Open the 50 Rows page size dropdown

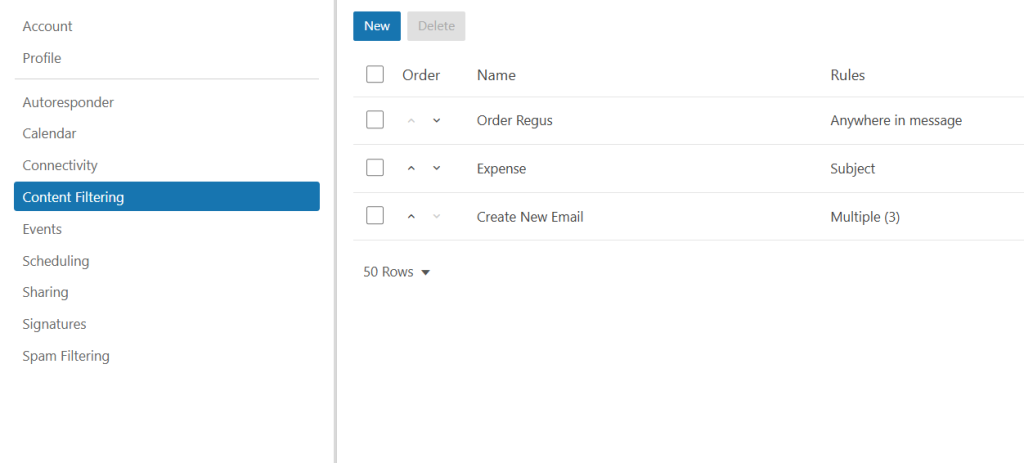397,272
